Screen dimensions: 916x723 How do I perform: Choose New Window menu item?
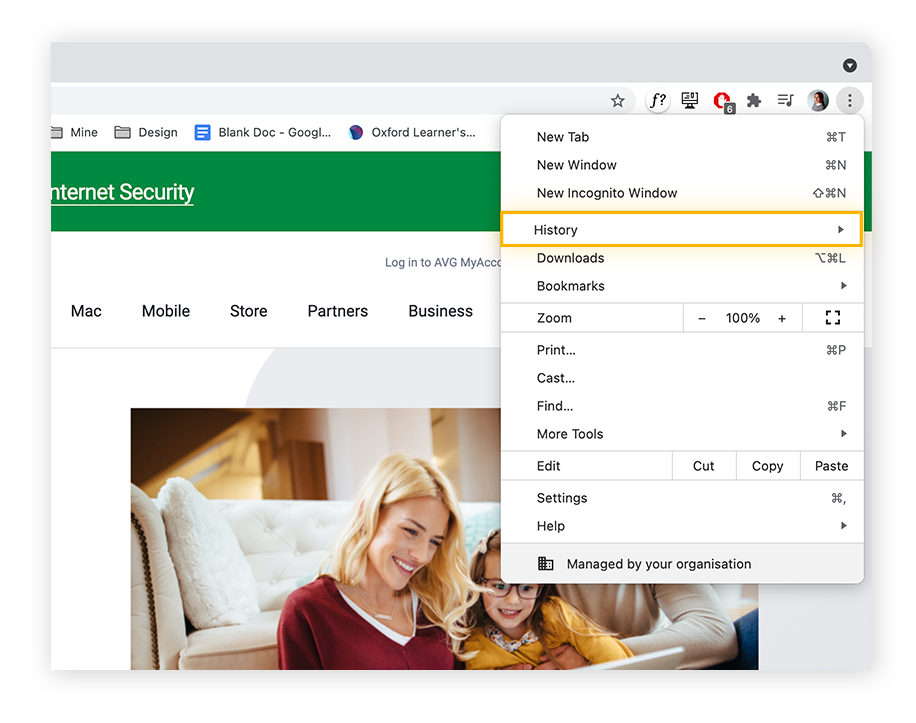point(682,165)
